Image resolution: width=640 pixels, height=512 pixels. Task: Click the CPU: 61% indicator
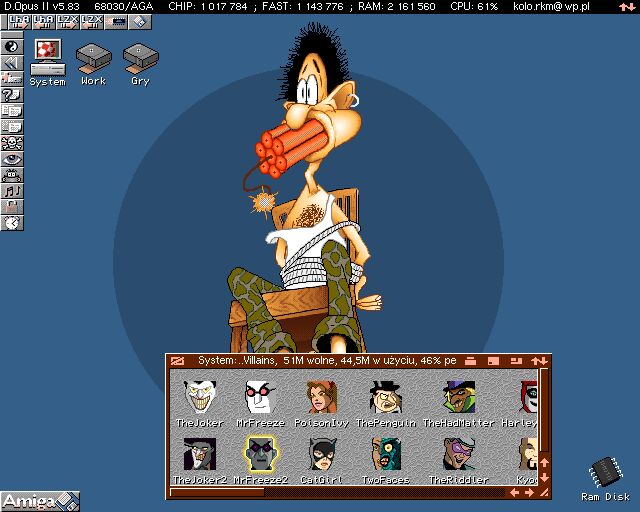474,7
